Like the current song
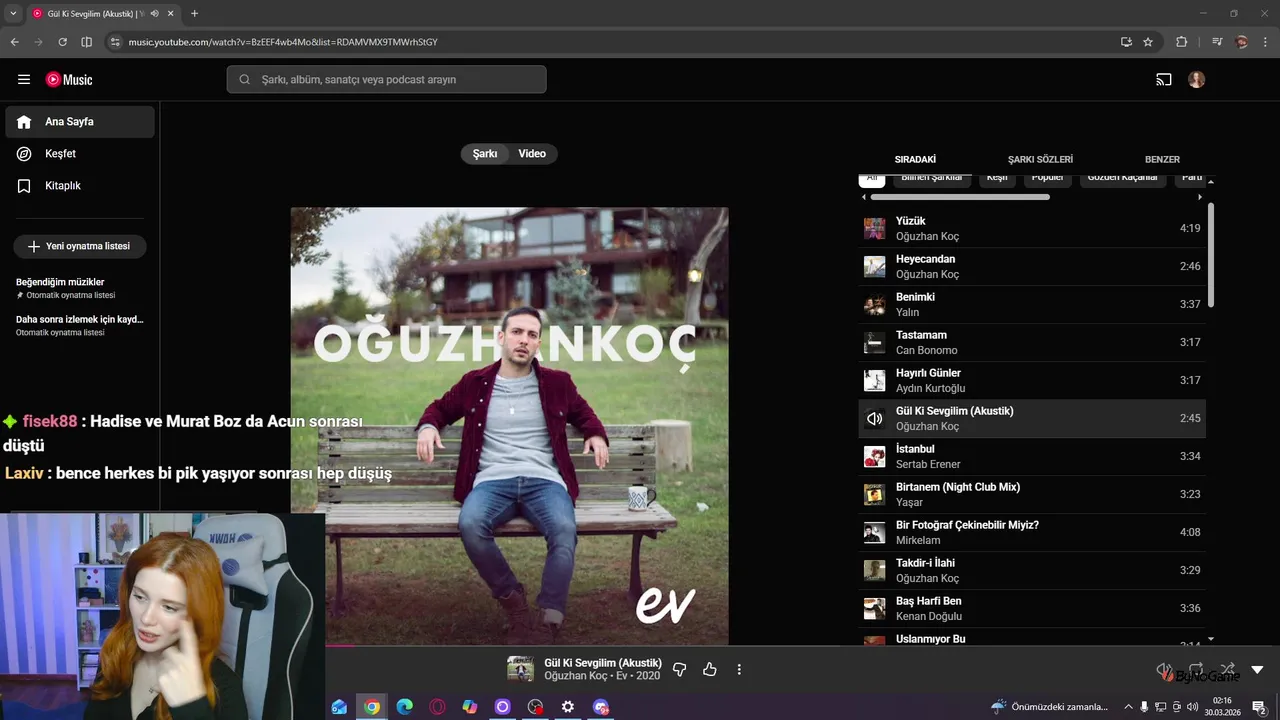Screen dimensions: 1280x720 click(x=710, y=669)
